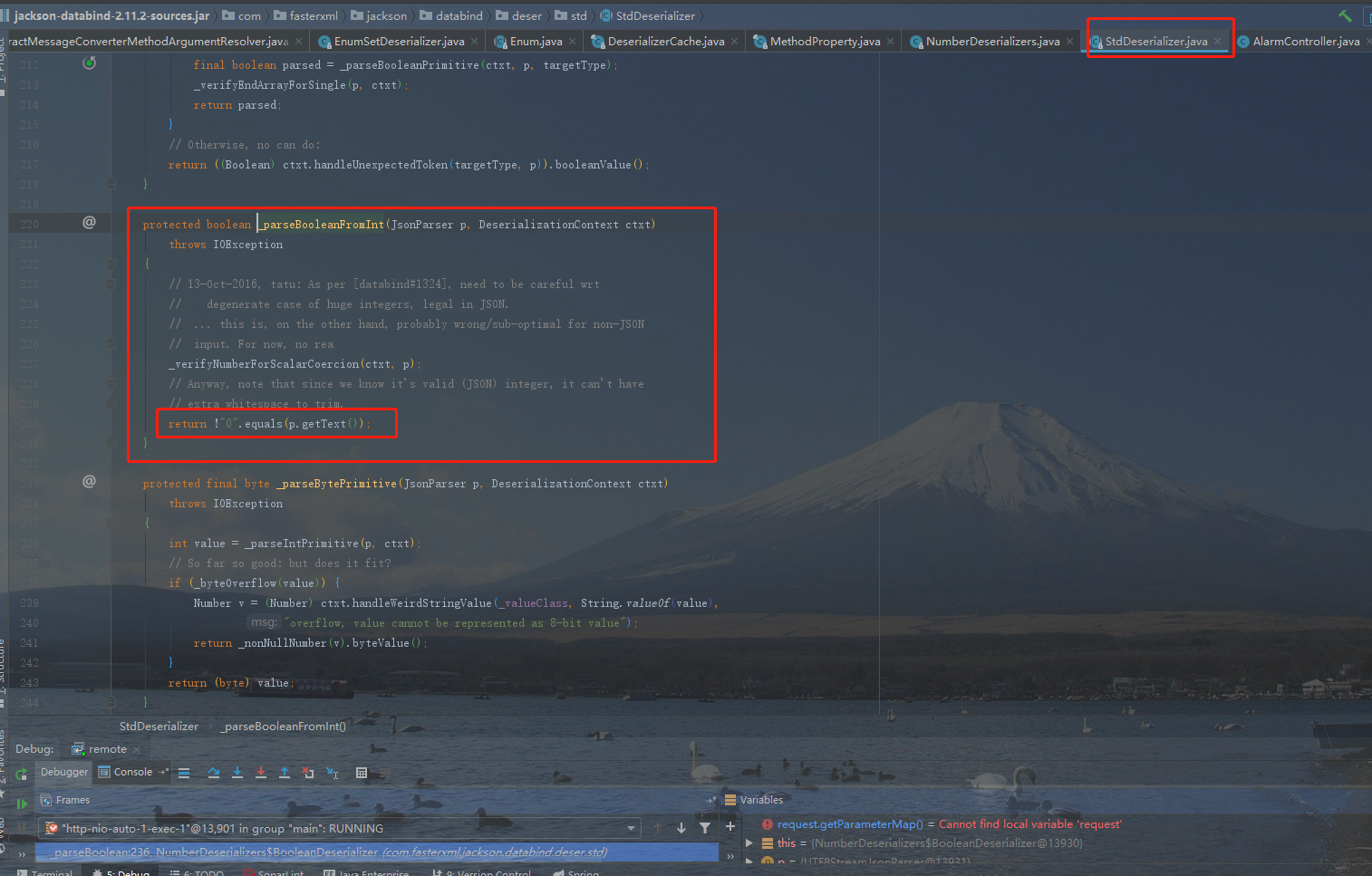This screenshot has width=1372, height=876.
Task: Click the Rerun debug session icon
Action: pos(22,775)
